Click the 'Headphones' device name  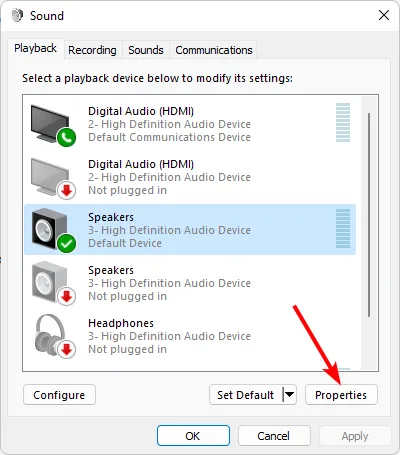[x=121, y=323]
